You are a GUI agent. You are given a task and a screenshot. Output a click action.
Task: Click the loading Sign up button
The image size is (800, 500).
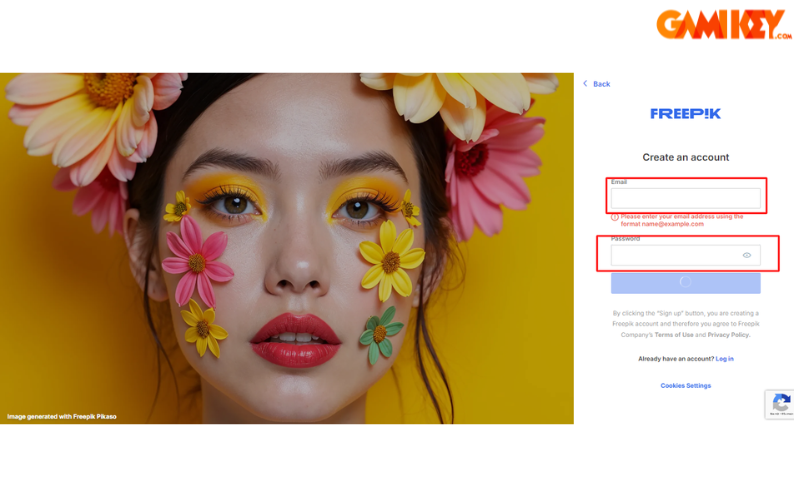pyautogui.click(x=685, y=283)
